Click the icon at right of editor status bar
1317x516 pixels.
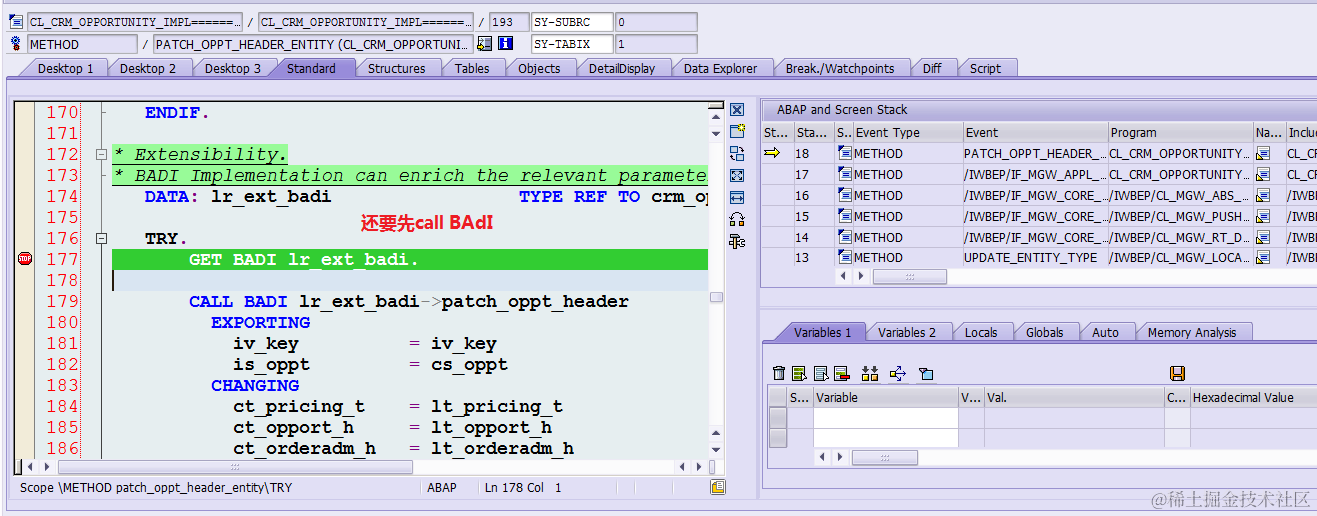click(718, 487)
